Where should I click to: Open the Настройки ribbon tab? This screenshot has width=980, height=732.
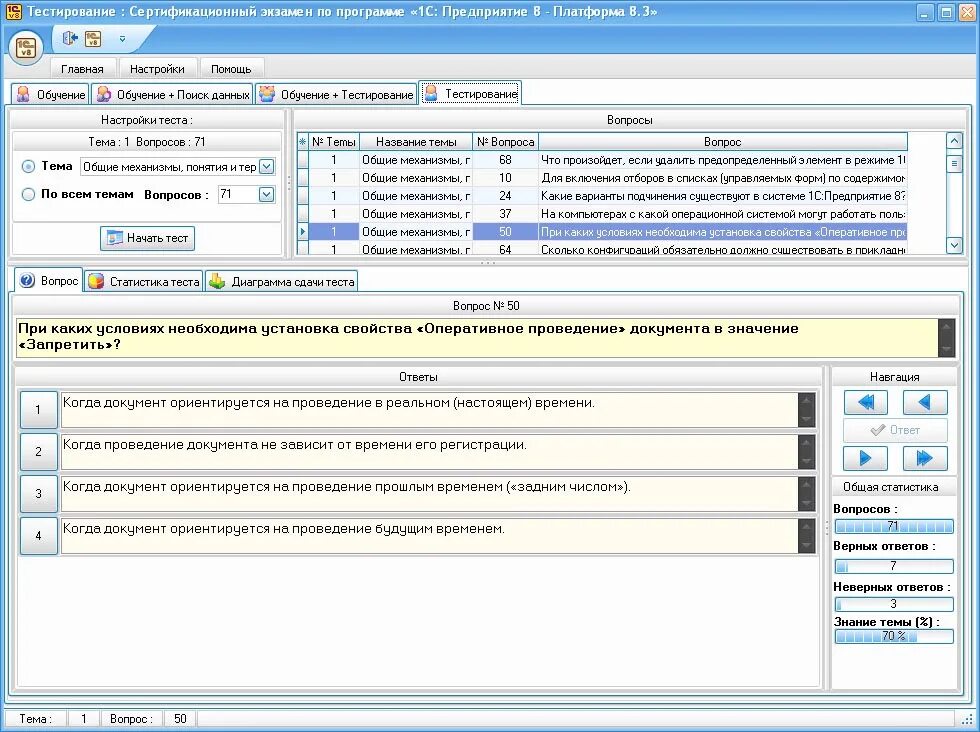157,69
